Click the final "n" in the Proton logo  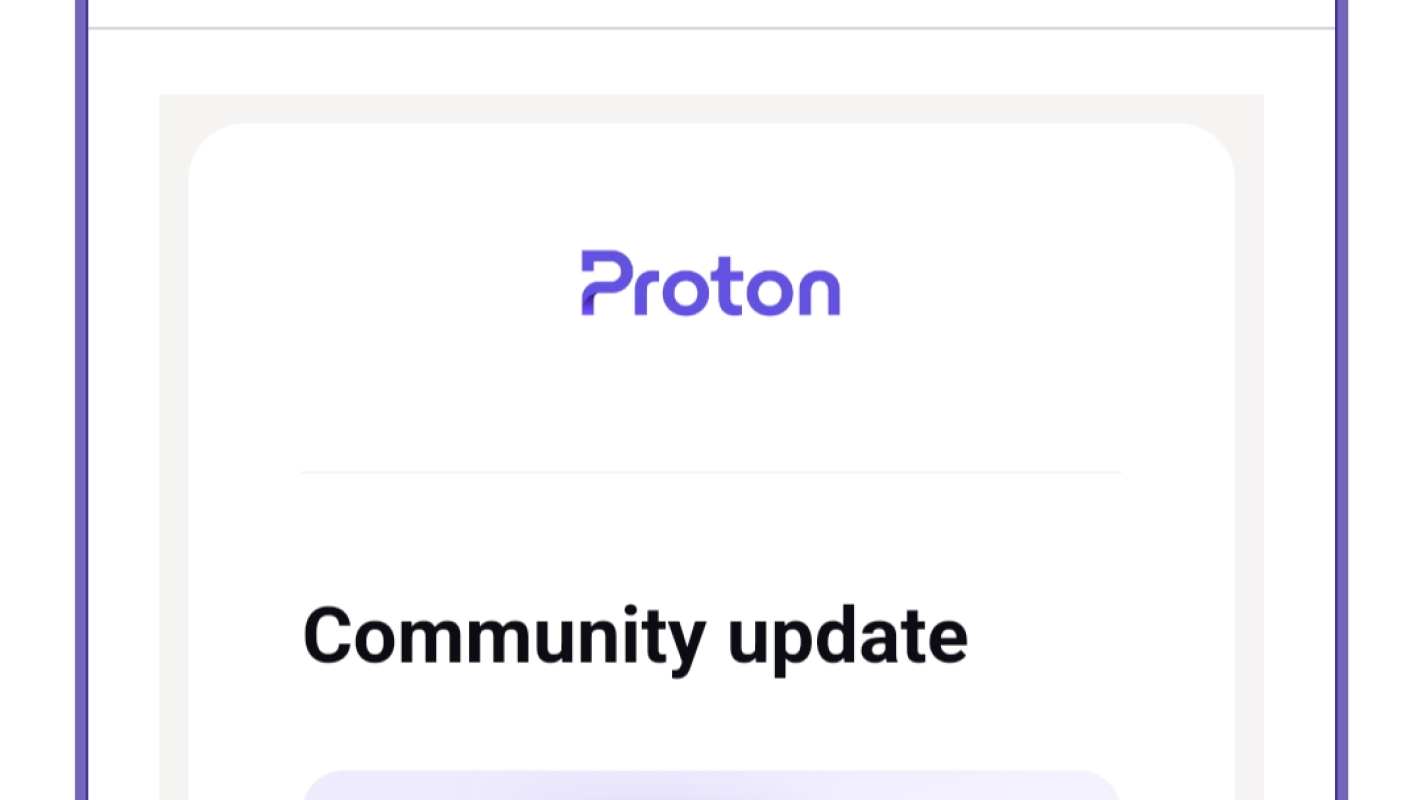tap(818, 292)
